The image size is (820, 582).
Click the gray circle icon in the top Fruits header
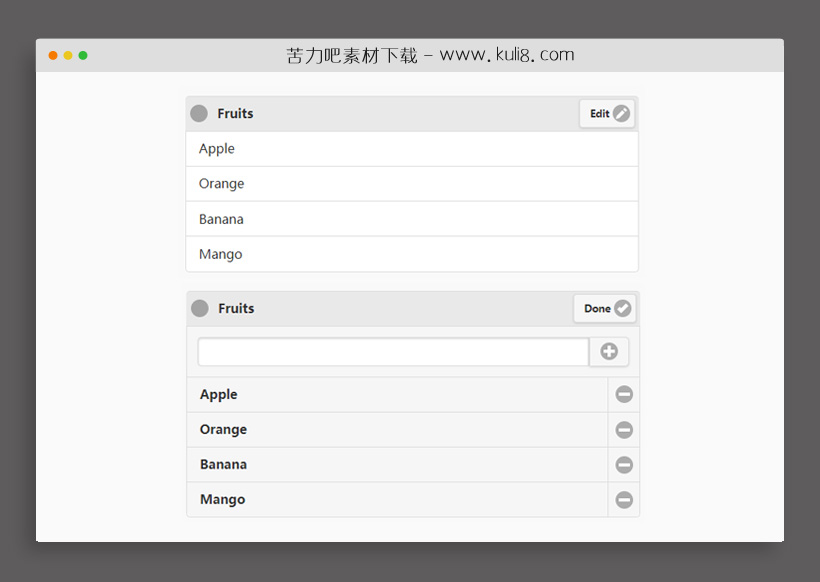[x=199, y=113]
